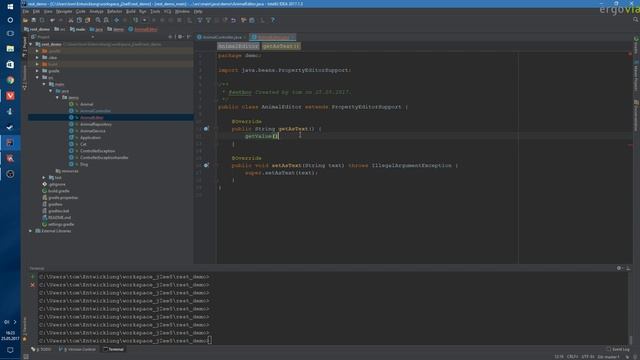640x360 pixels.
Task: Click the Undo toolbar icon
Action: pyautogui.click(x=52, y=20)
